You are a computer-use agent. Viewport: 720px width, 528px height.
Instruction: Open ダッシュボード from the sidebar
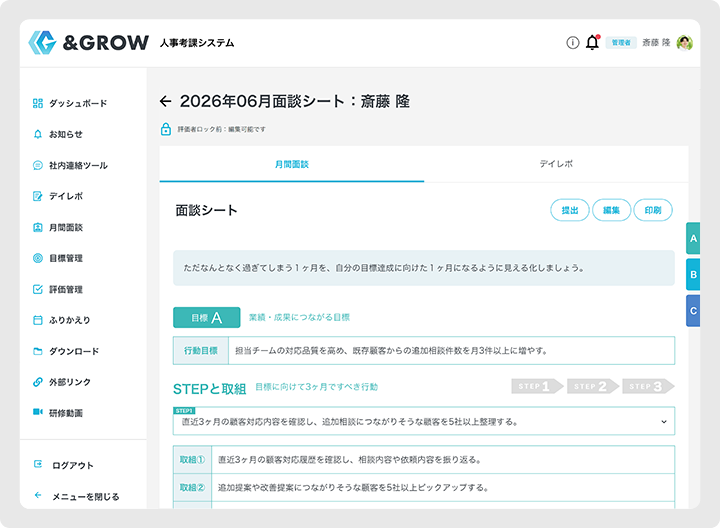[70, 103]
